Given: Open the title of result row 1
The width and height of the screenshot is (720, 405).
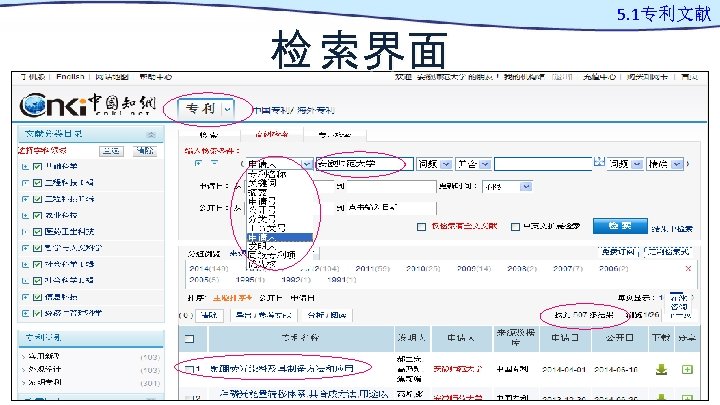Looking at the screenshot, I should click(281, 369).
